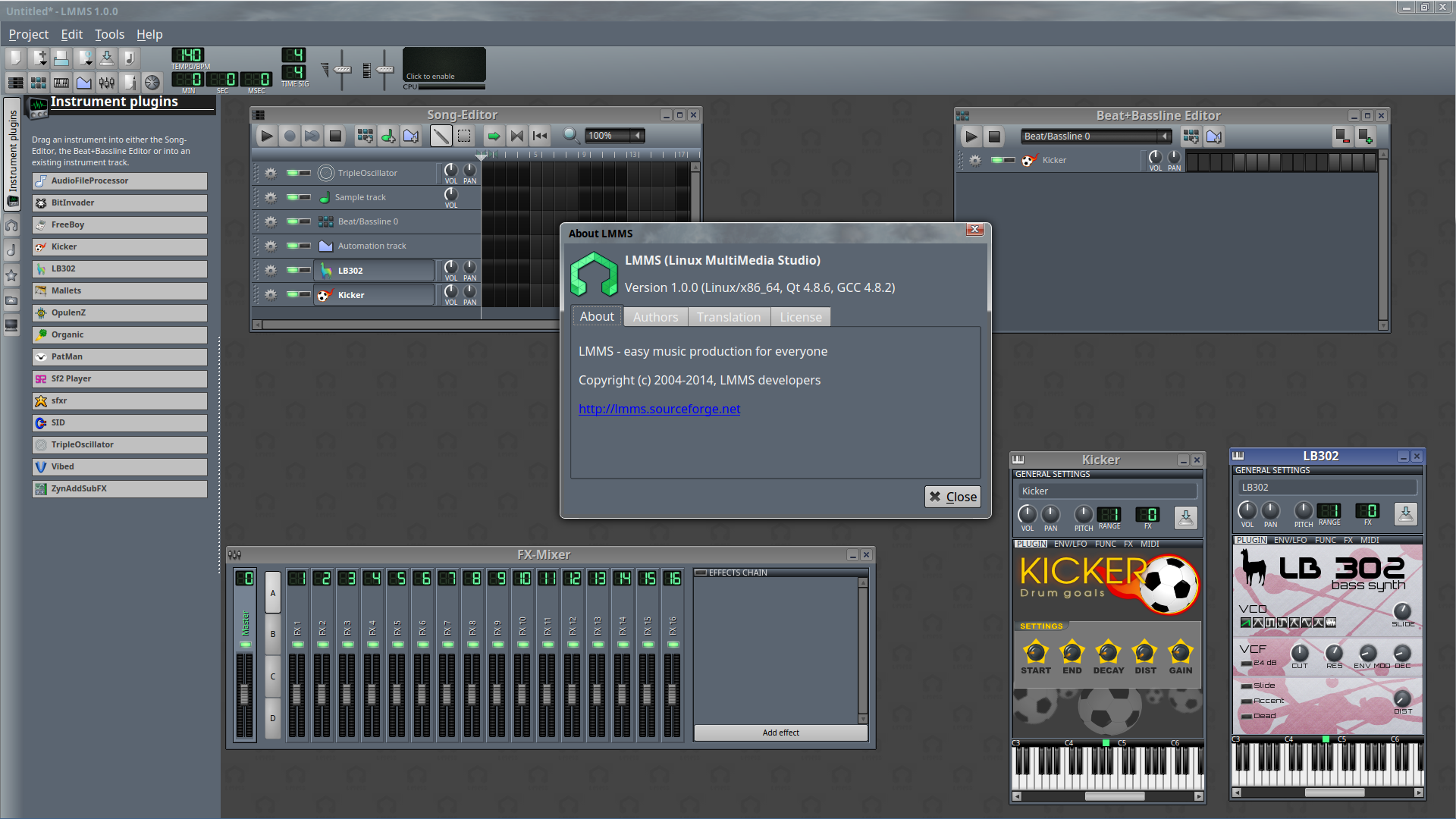1456x819 pixels.
Task: Open the recent projects dropdown
Action: click(84, 58)
